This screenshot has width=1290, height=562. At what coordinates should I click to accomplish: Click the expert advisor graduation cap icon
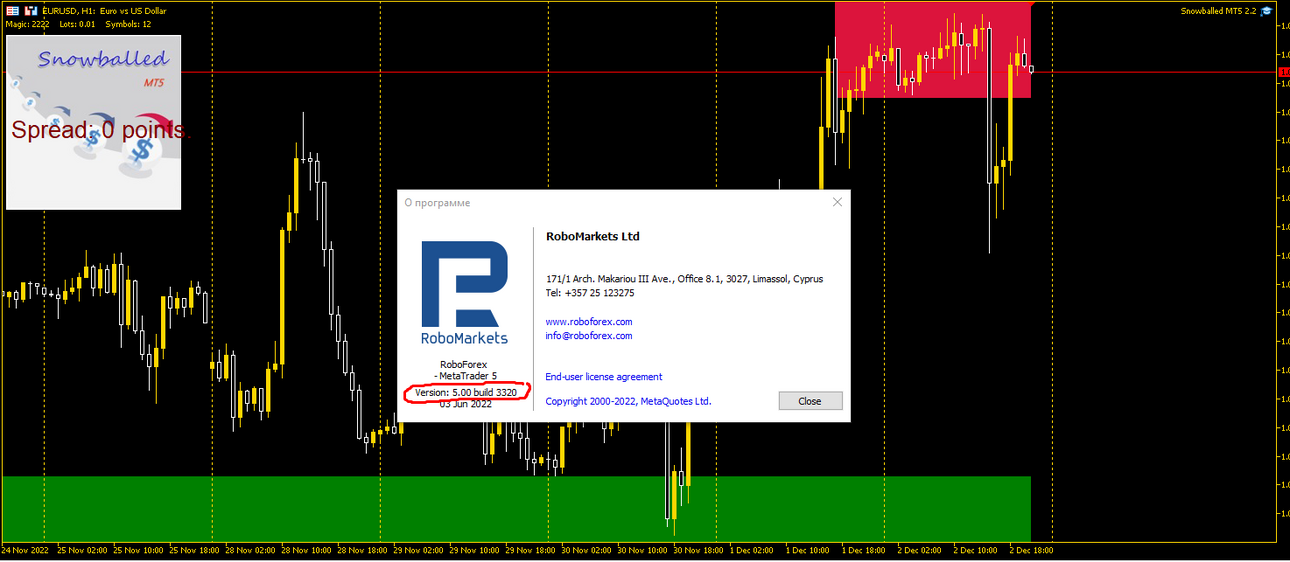tap(1266, 10)
